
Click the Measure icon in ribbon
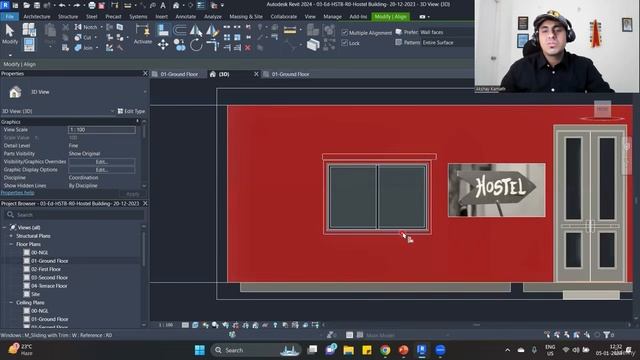290,30
